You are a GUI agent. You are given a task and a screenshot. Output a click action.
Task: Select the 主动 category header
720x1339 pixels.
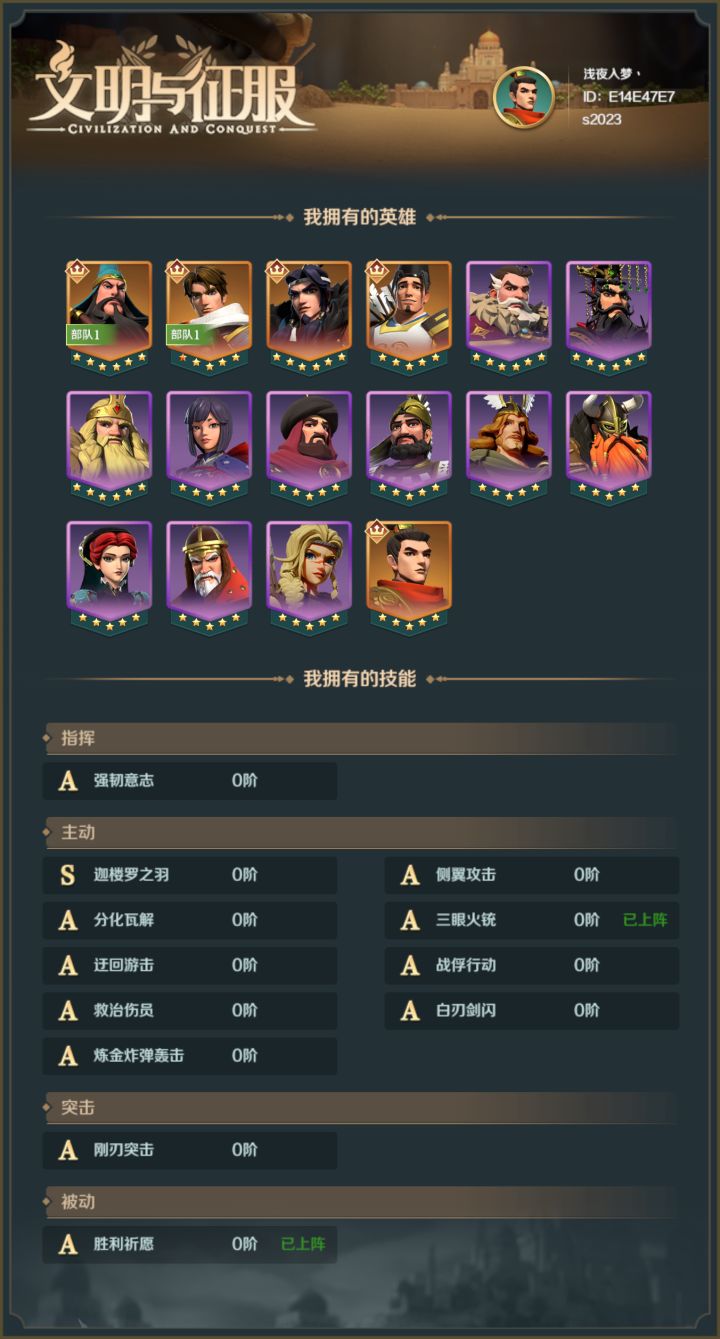click(360, 832)
